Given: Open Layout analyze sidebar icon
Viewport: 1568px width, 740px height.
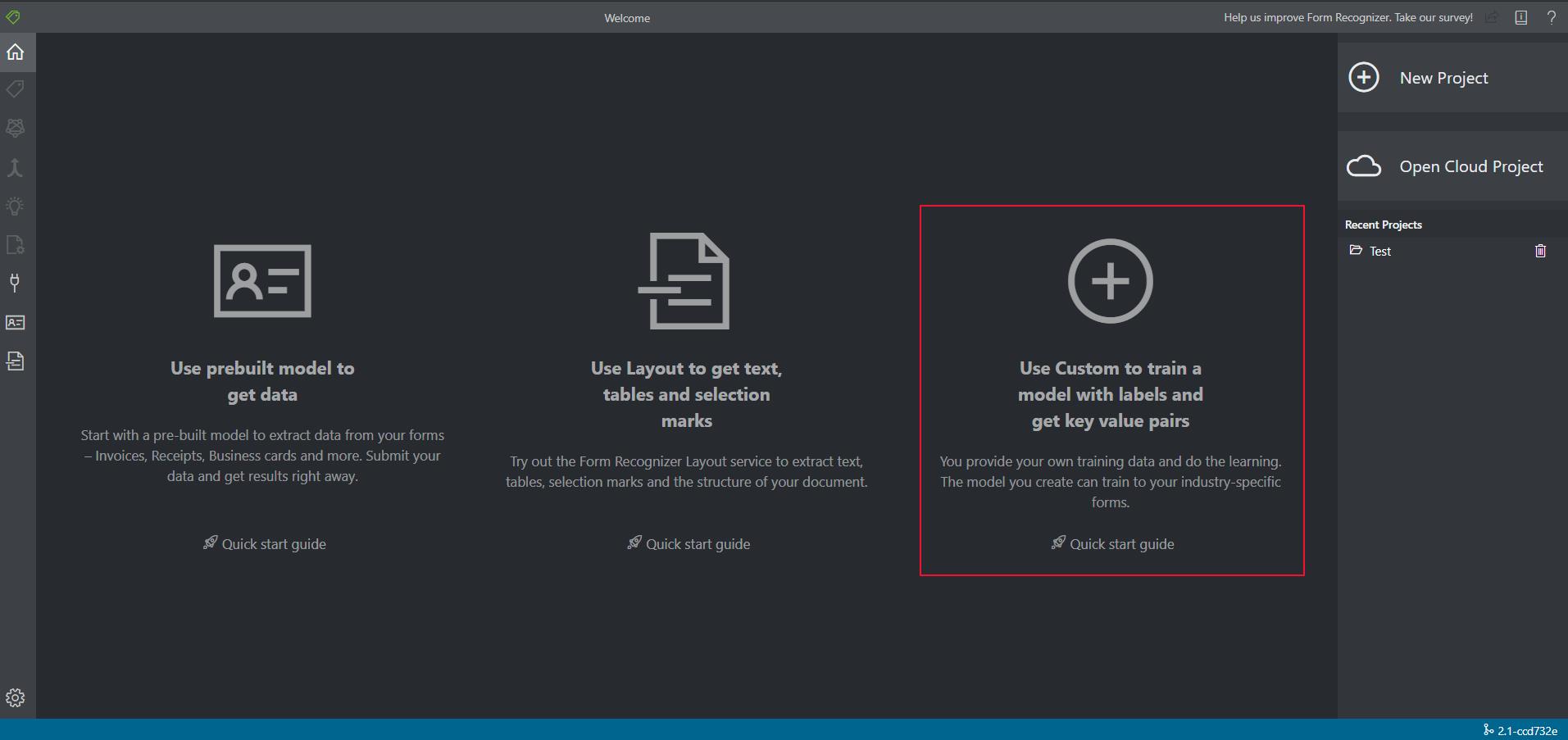Looking at the screenshot, I should tap(16, 361).
